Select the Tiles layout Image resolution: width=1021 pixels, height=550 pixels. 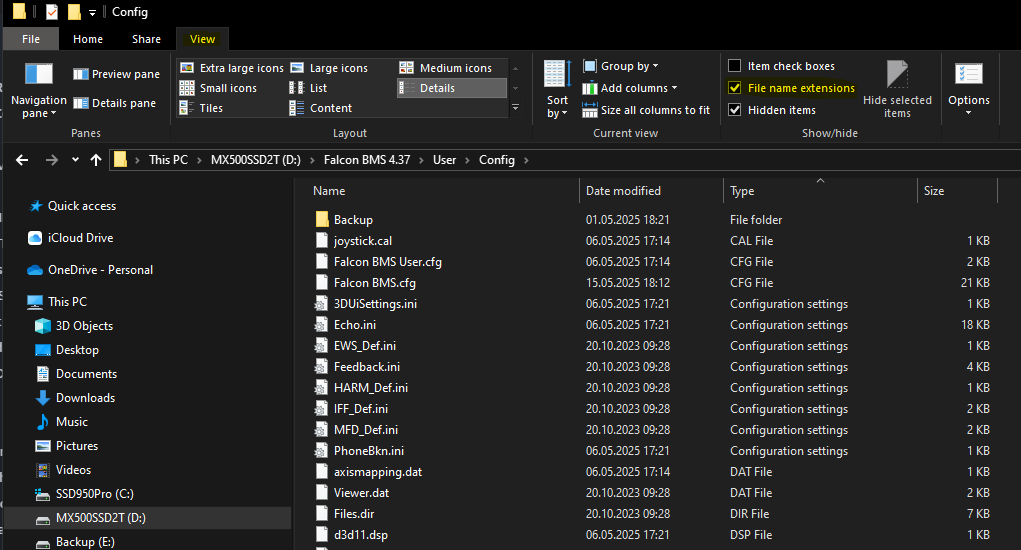click(201, 108)
